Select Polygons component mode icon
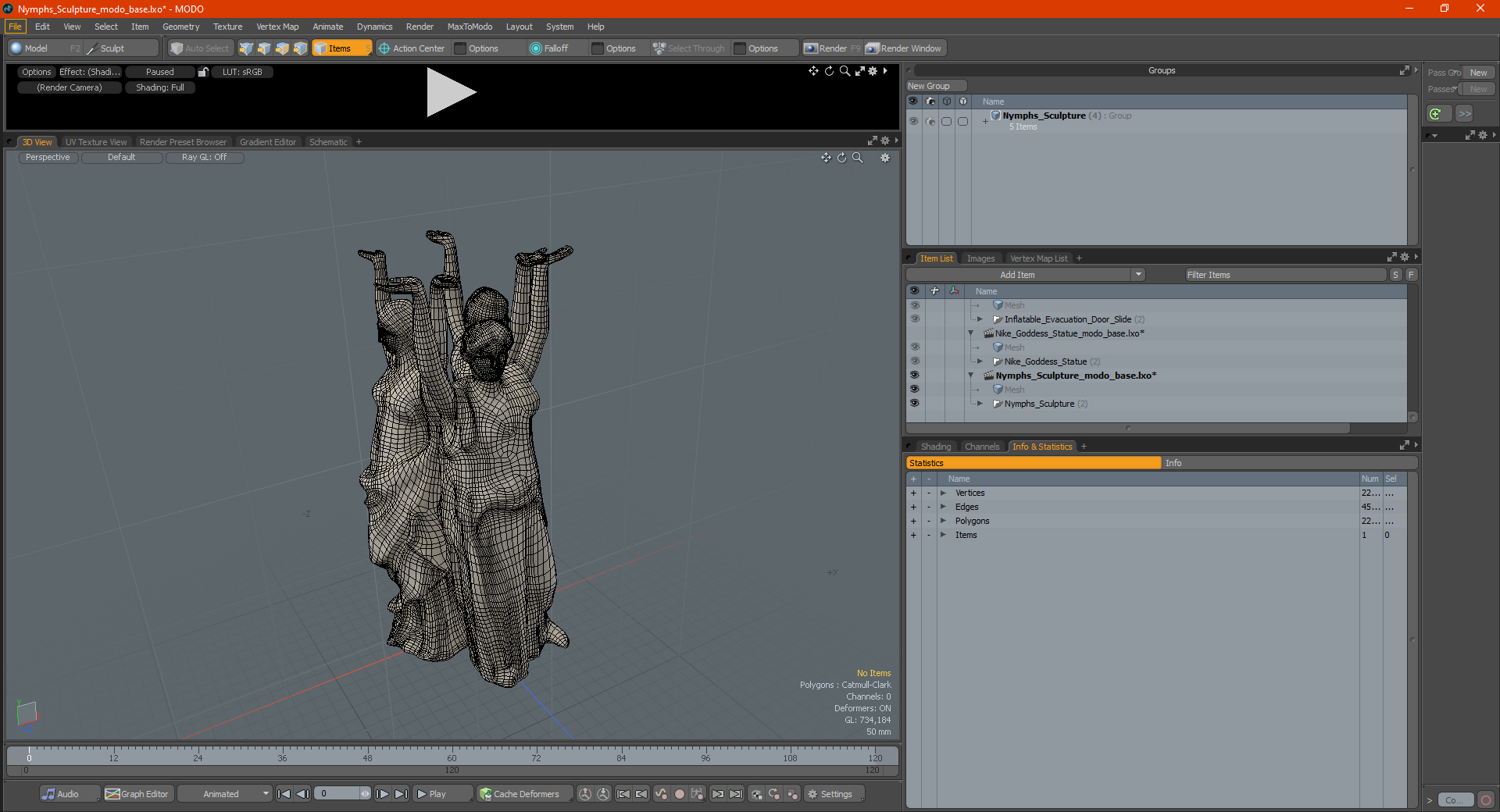The height and width of the screenshot is (812, 1500). pyautogui.click(x=282, y=48)
